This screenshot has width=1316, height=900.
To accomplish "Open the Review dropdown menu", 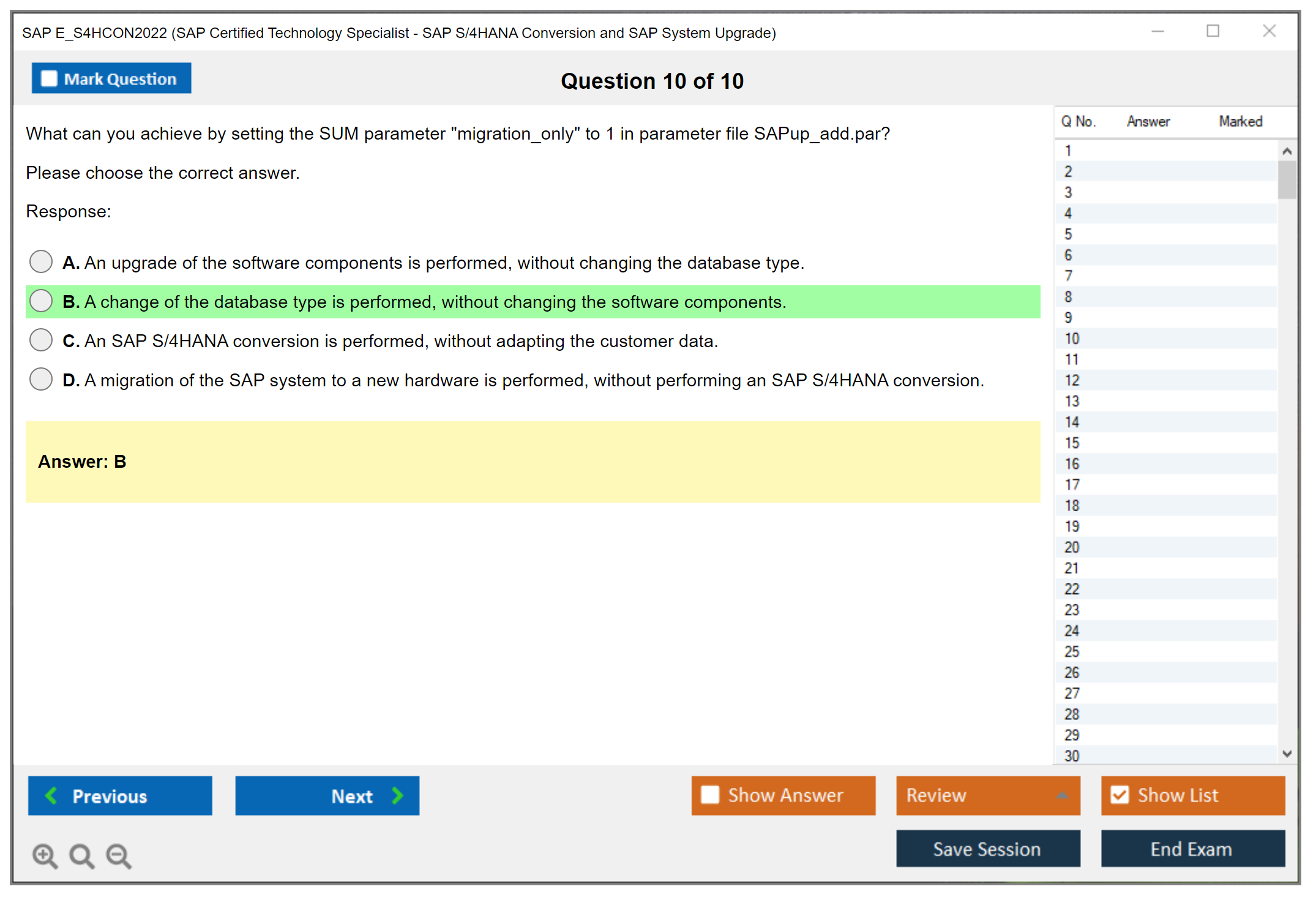I will (1062, 795).
